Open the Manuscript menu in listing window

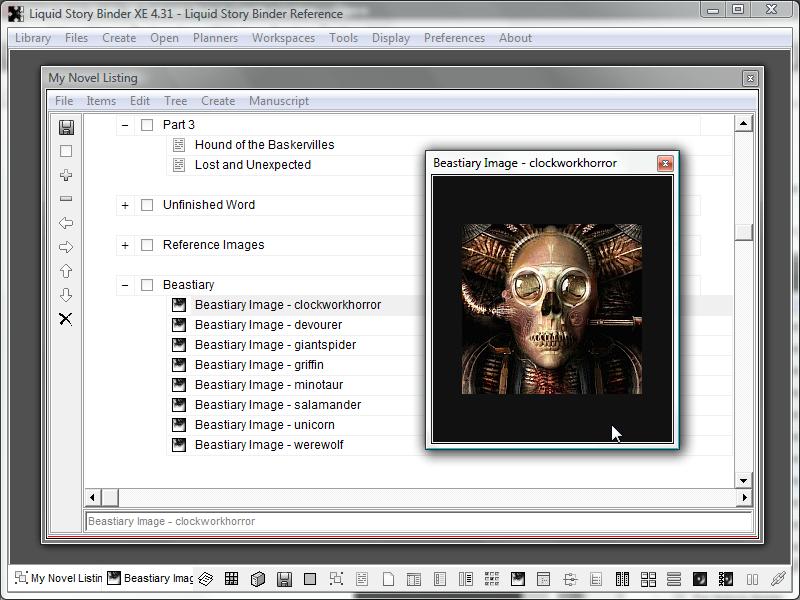click(x=278, y=101)
